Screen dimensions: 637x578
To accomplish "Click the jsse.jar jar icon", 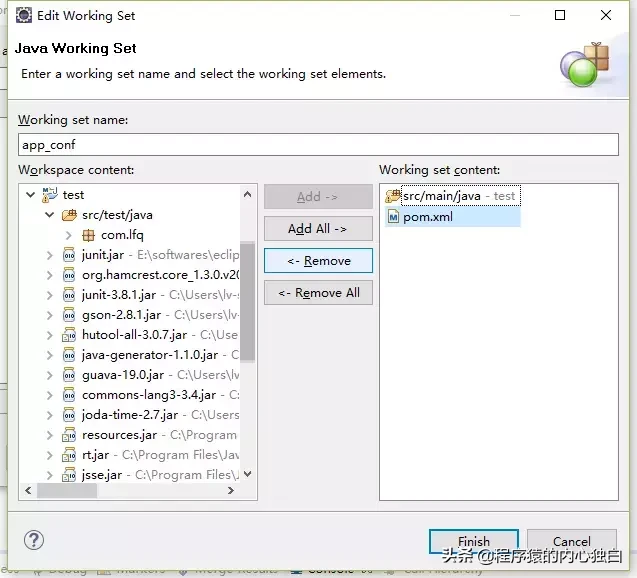I will (x=69, y=474).
